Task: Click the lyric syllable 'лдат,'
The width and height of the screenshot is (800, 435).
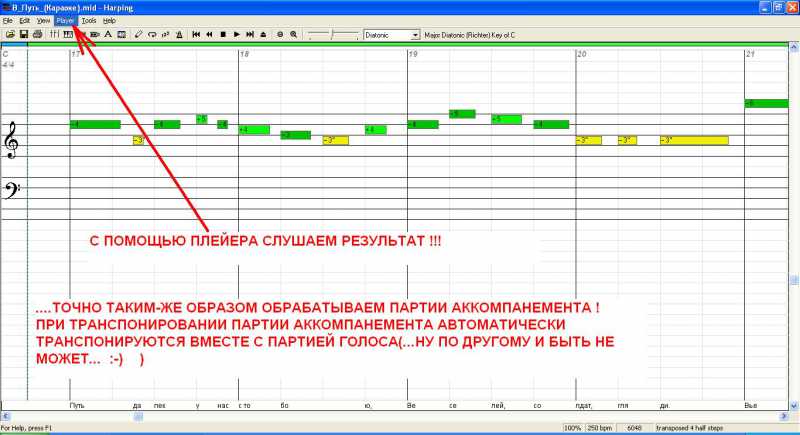Action: [584, 406]
